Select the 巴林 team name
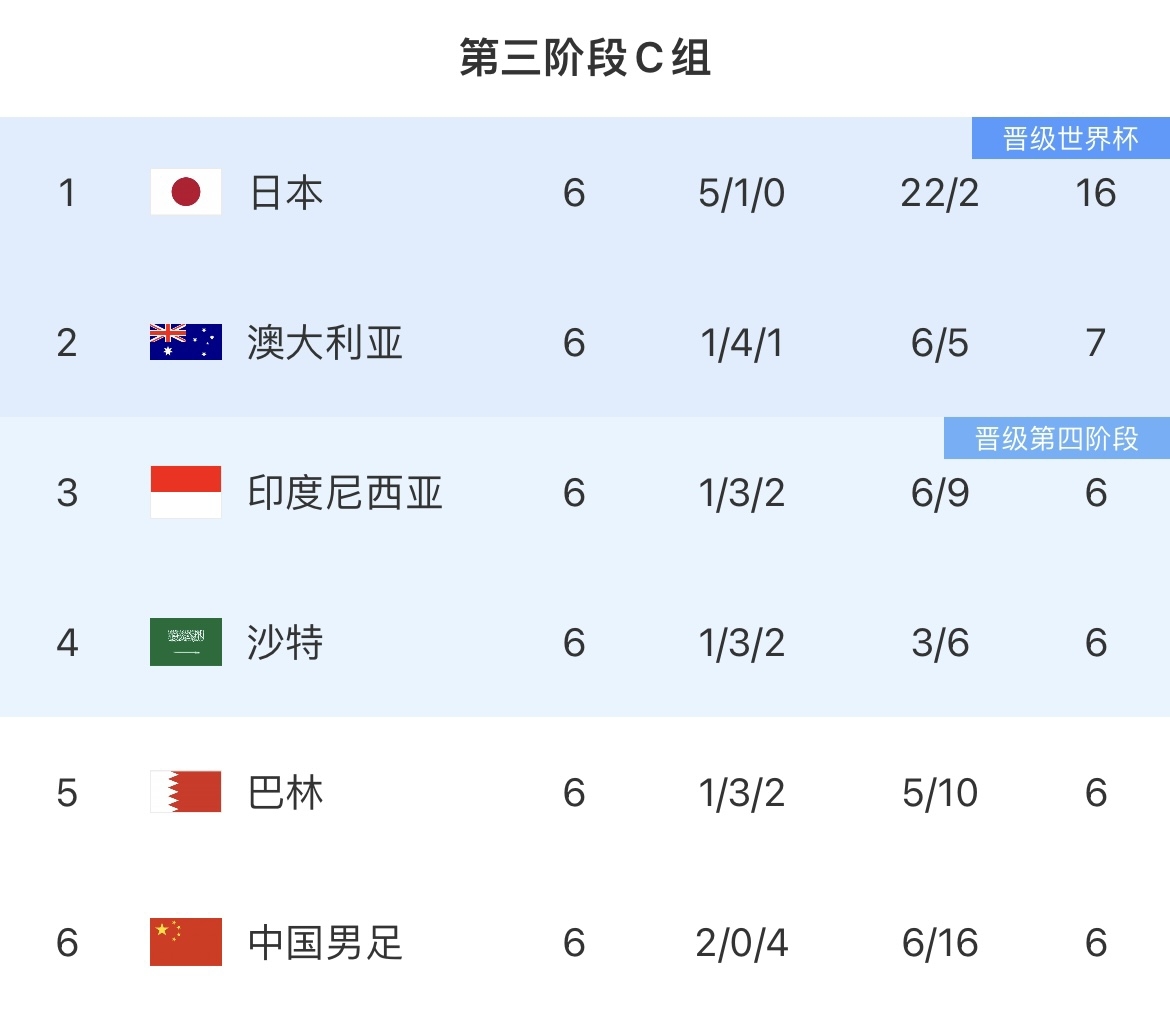1170x1014 pixels. 286,792
